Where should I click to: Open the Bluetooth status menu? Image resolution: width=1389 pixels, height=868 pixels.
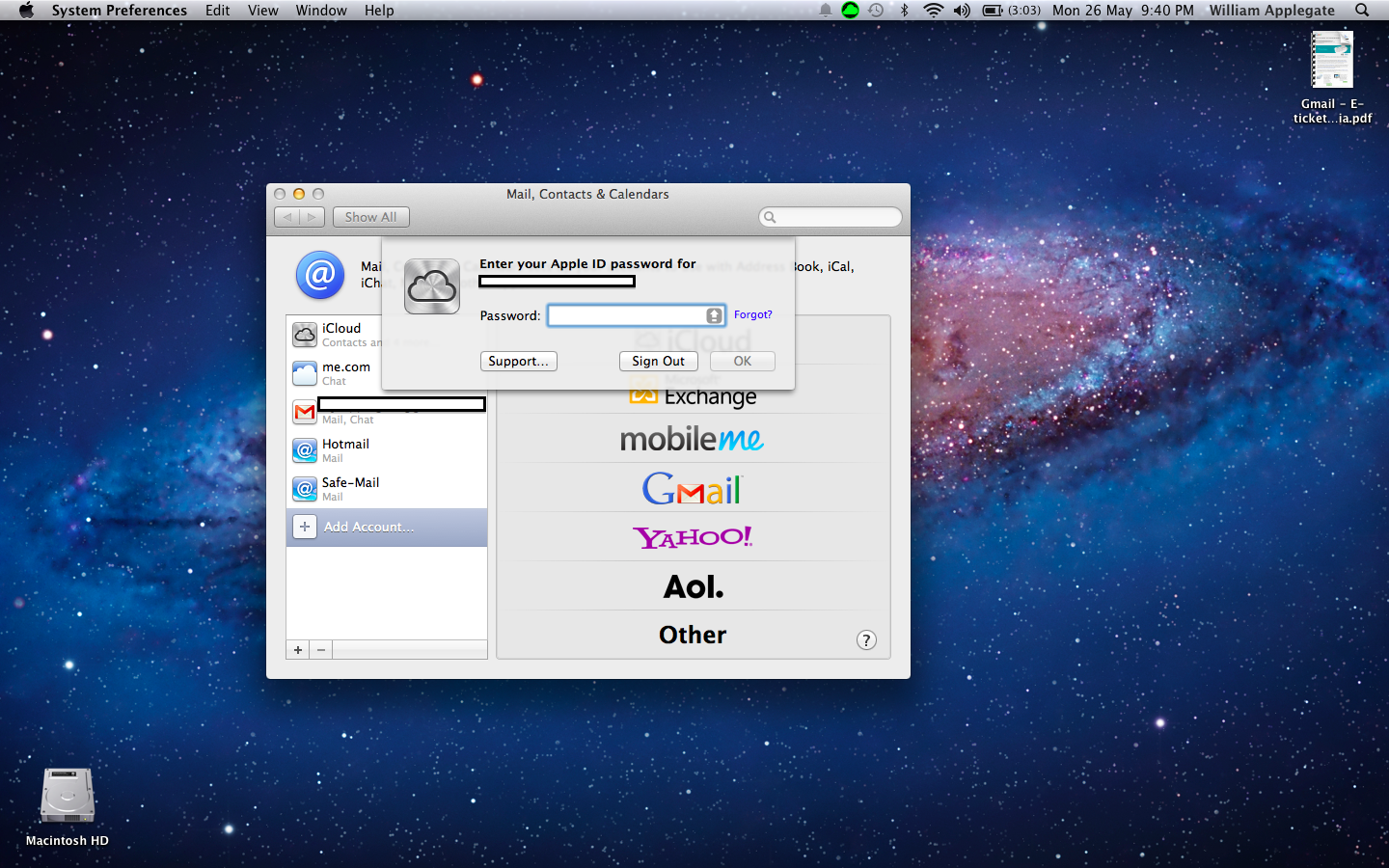tap(904, 11)
